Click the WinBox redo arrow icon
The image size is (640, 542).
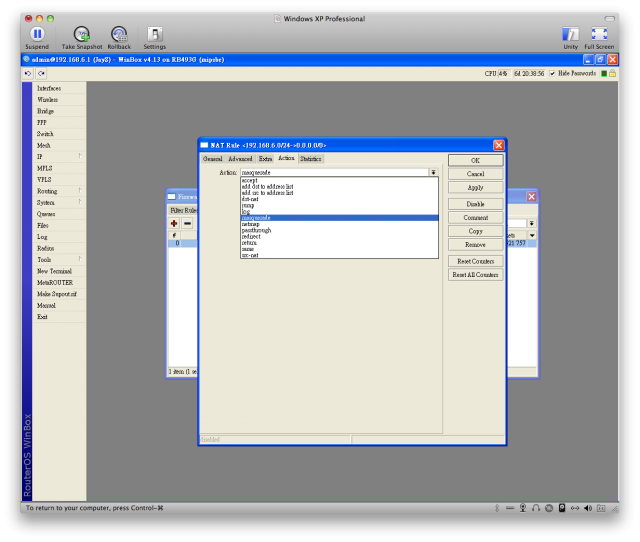(41, 73)
